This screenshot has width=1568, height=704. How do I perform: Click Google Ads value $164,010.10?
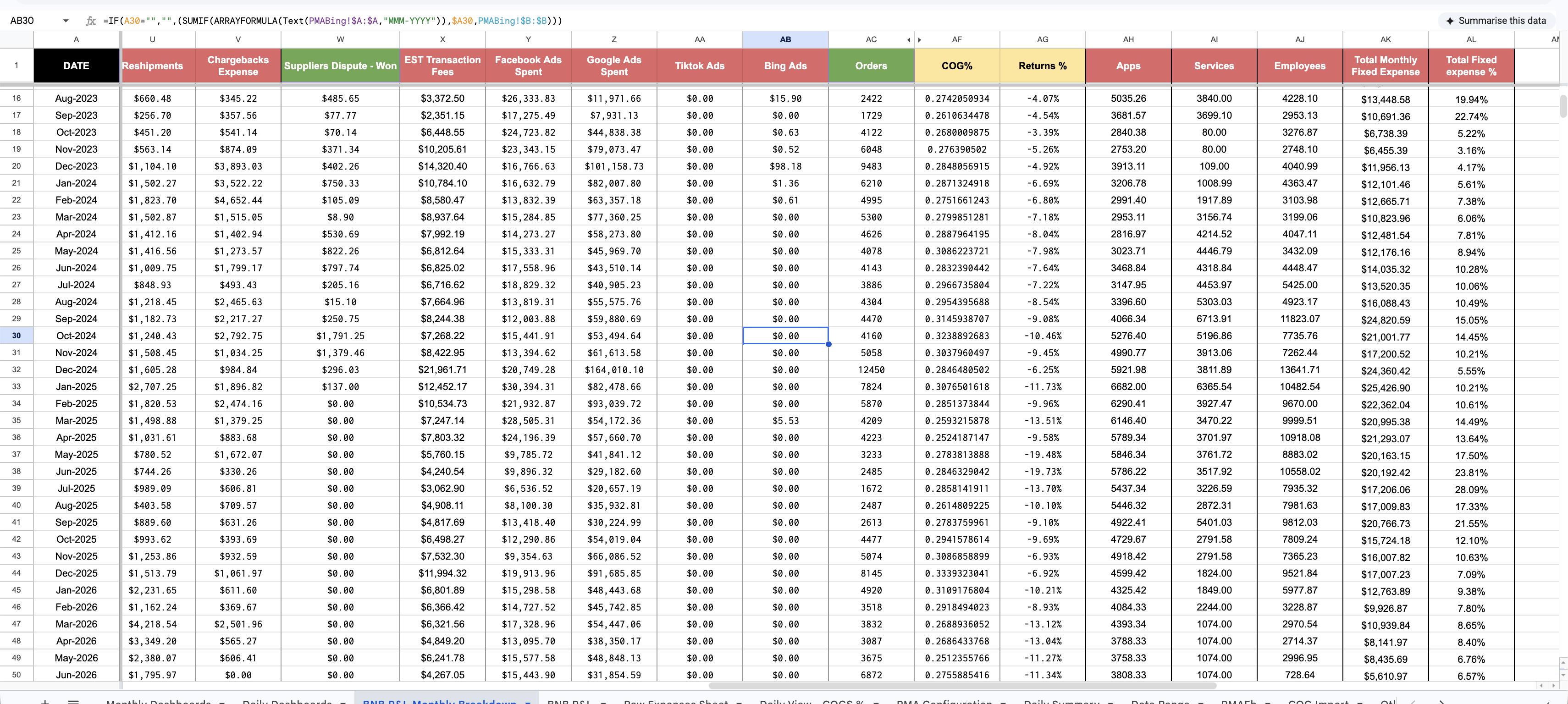614,370
